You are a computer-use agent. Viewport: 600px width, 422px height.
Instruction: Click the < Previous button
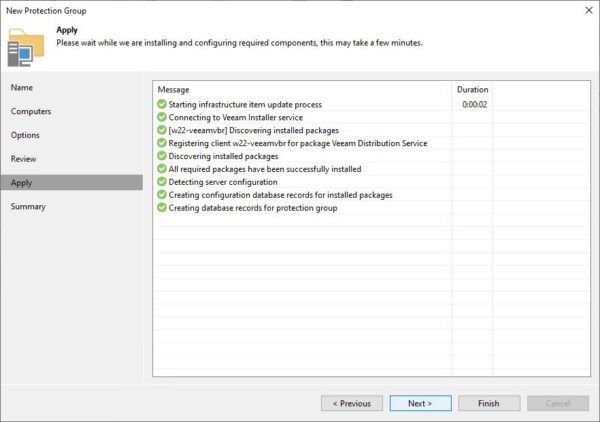pyautogui.click(x=352, y=403)
